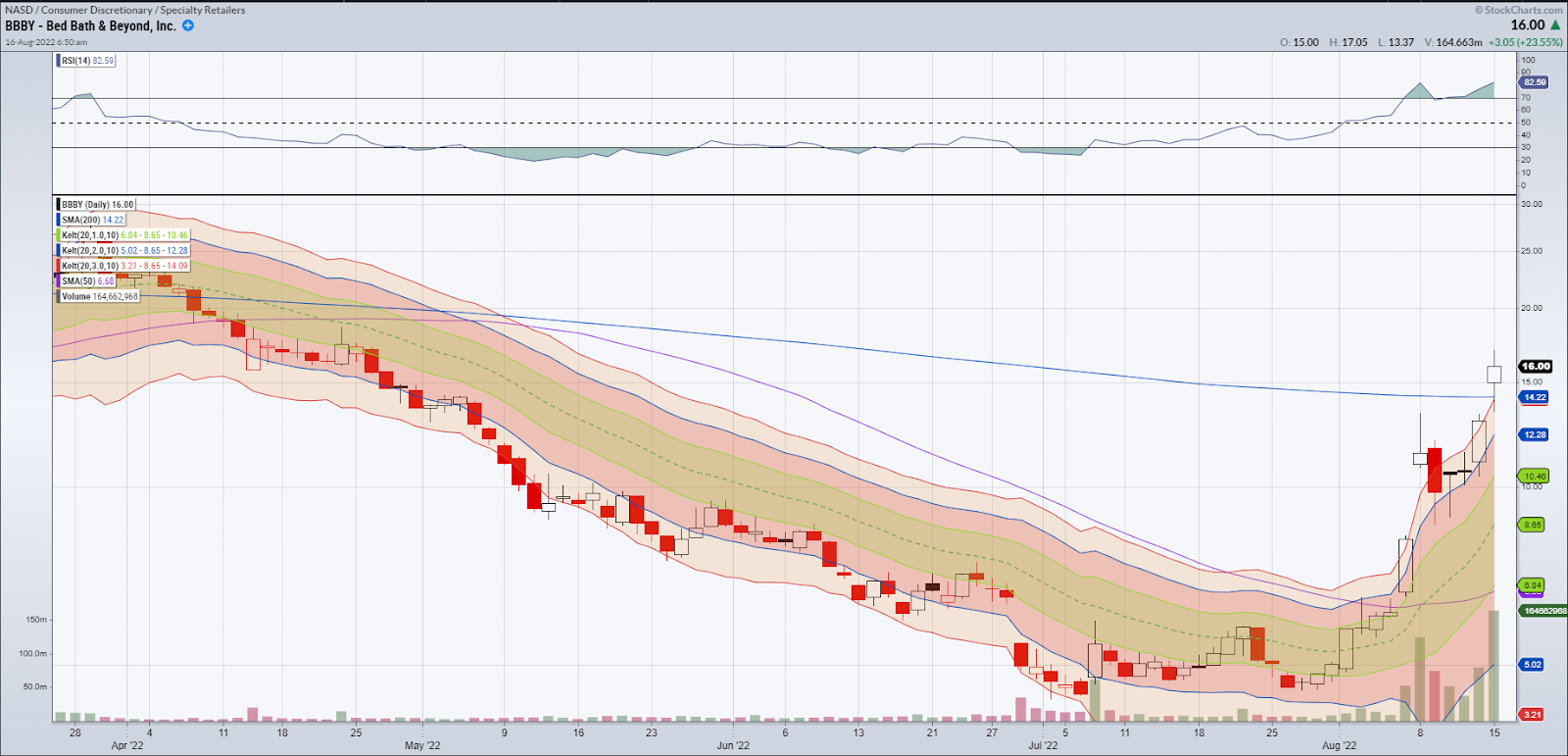Click the blue plus icon beside Bed Bath & Beyond
The image size is (1568, 756).
click(x=188, y=25)
